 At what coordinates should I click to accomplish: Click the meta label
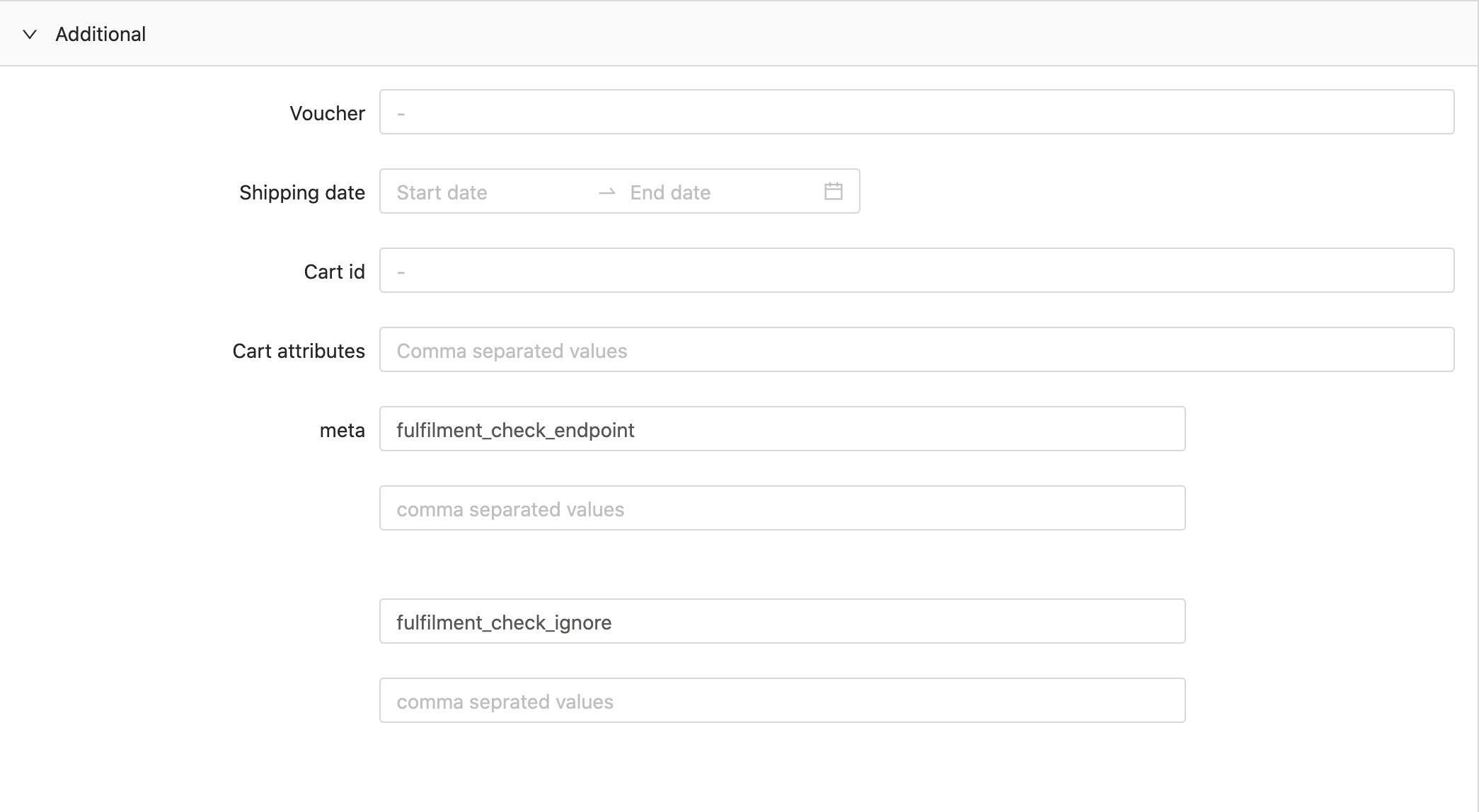coord(342,430)
